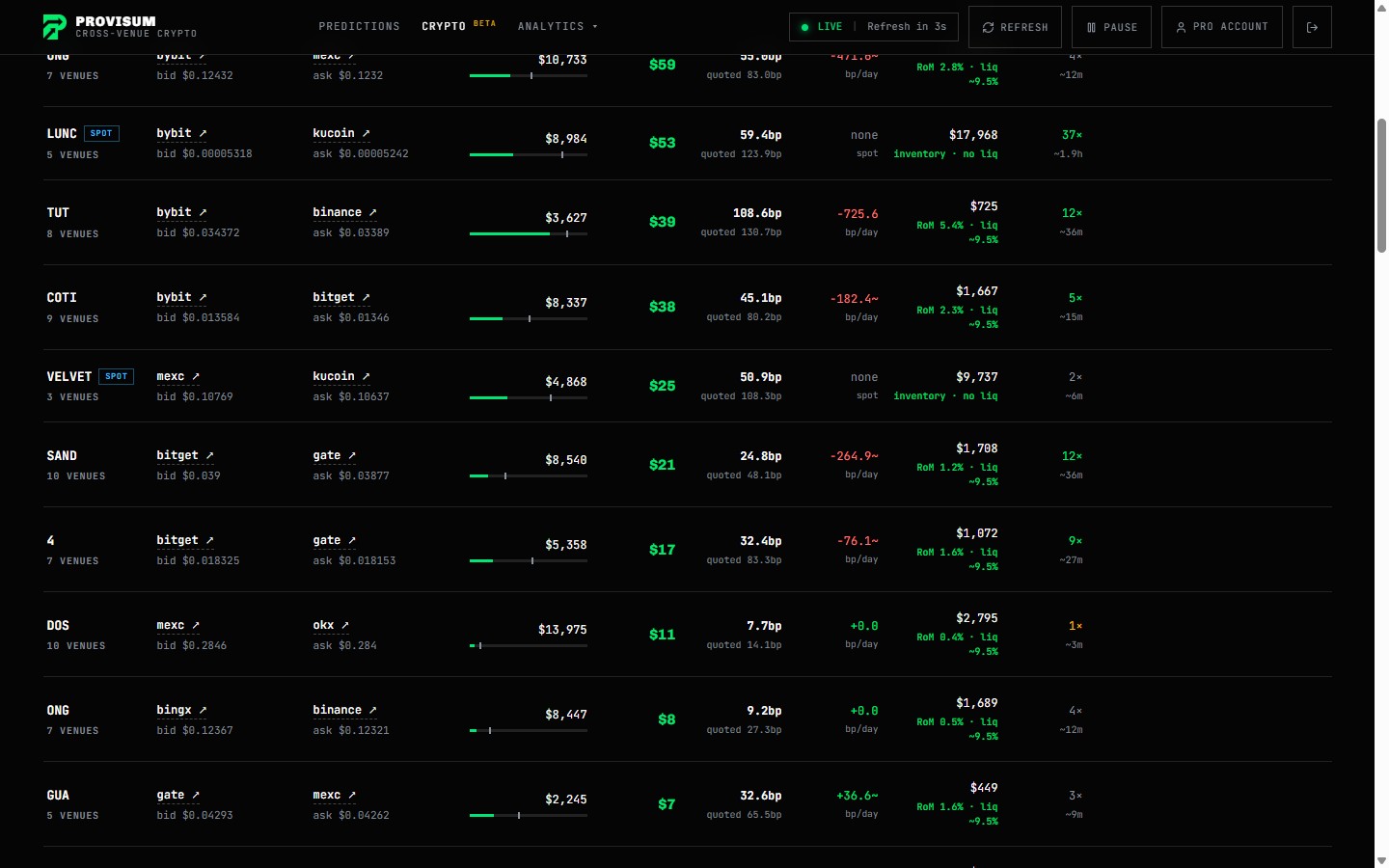Open mexc link in VELVET row
Image resolution: width=1389 pixels, height=868 pixels.
(x=178, y=376)
